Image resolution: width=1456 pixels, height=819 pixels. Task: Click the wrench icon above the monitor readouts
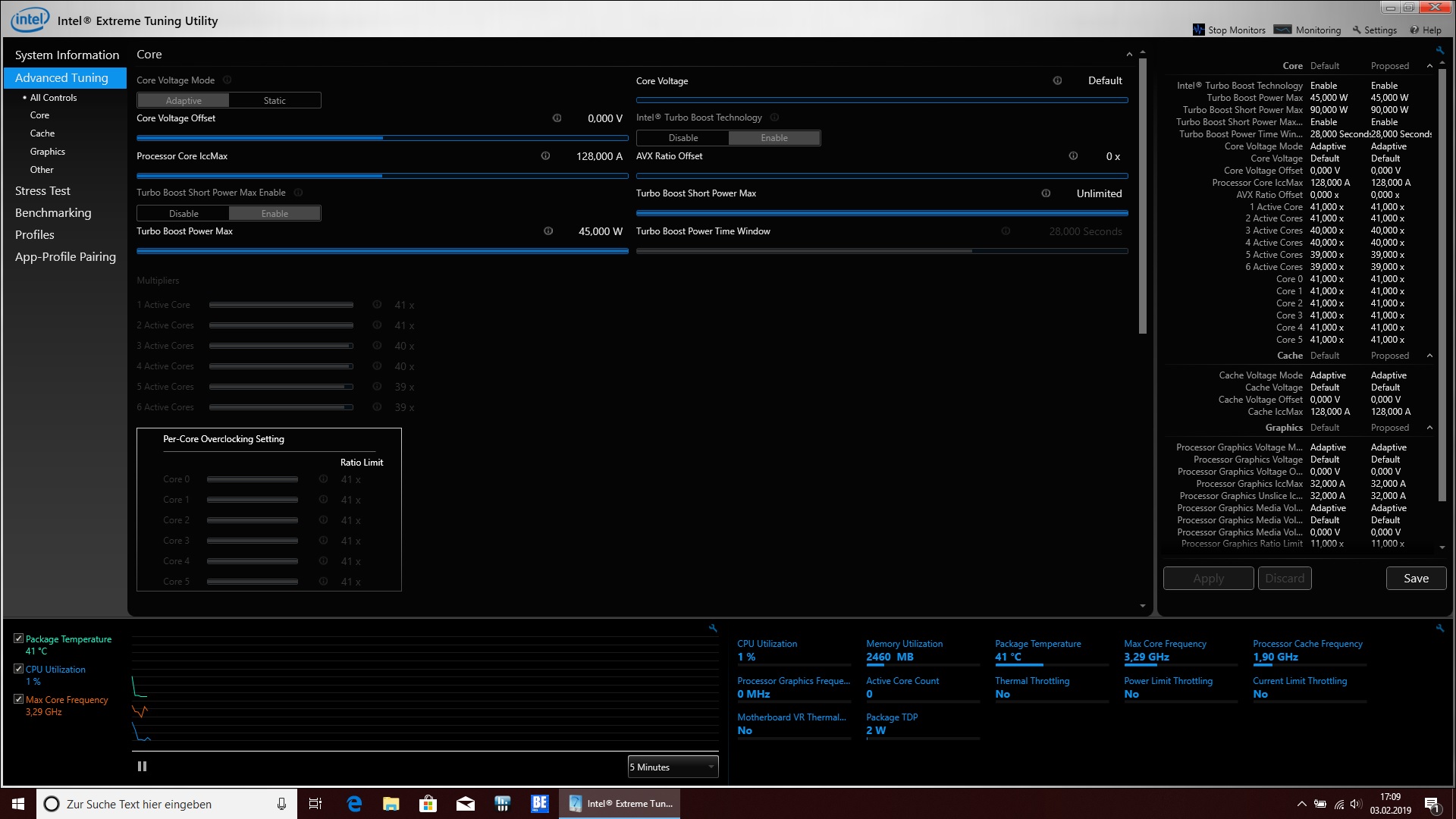1439,628
